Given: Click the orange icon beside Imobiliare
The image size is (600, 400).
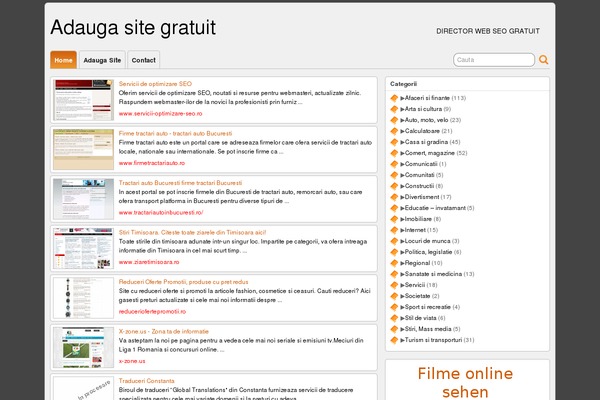Looking at the screenshot, I should (x=394, y=219).
